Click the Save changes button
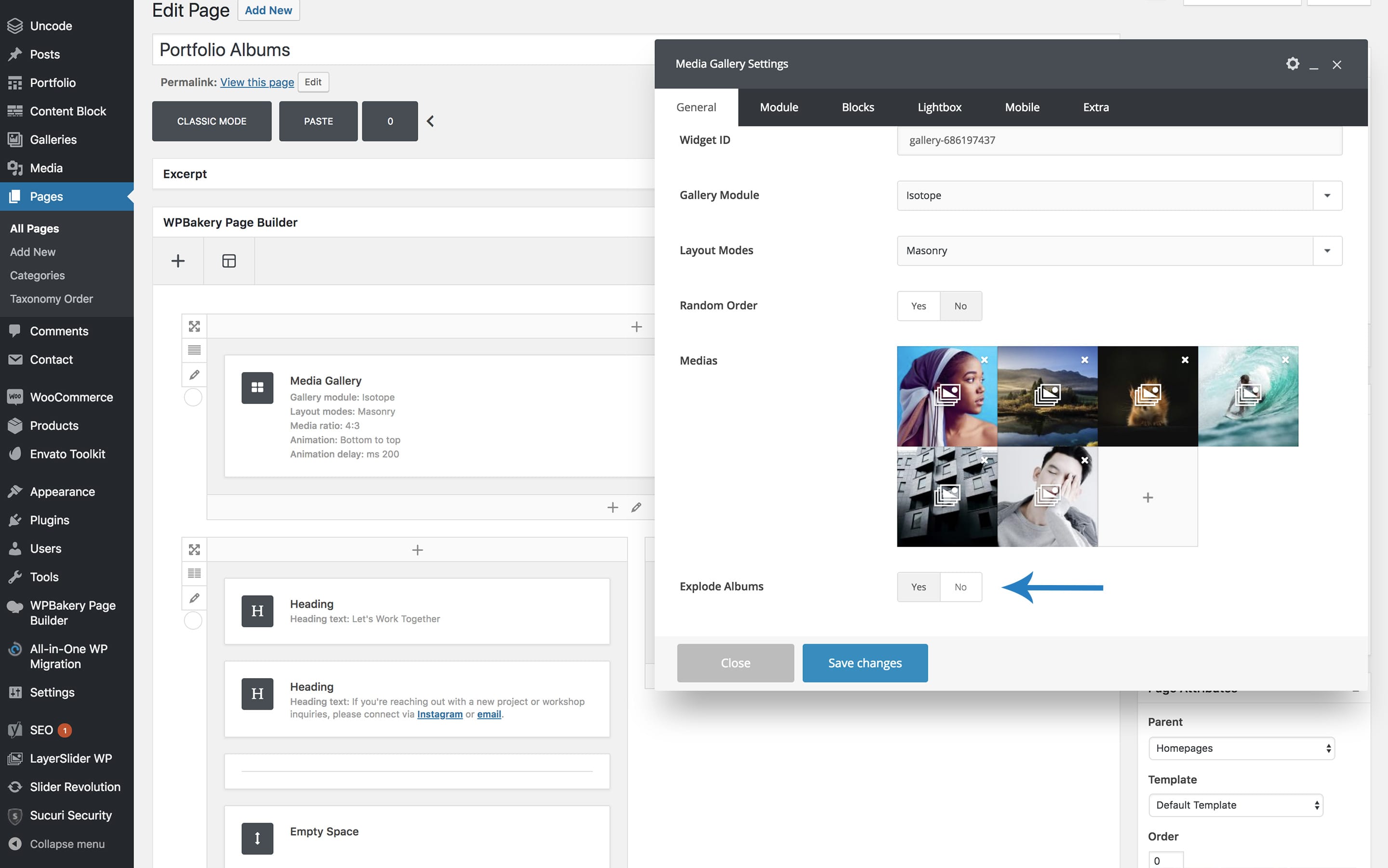Screen dimensions: 1388x868 (865, 663)
